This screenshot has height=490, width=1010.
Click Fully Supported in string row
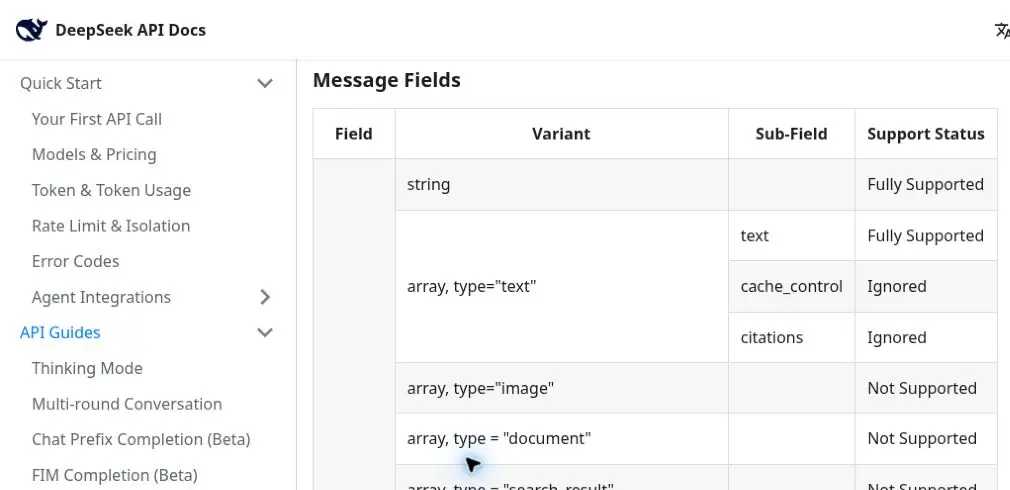point(926,185)
